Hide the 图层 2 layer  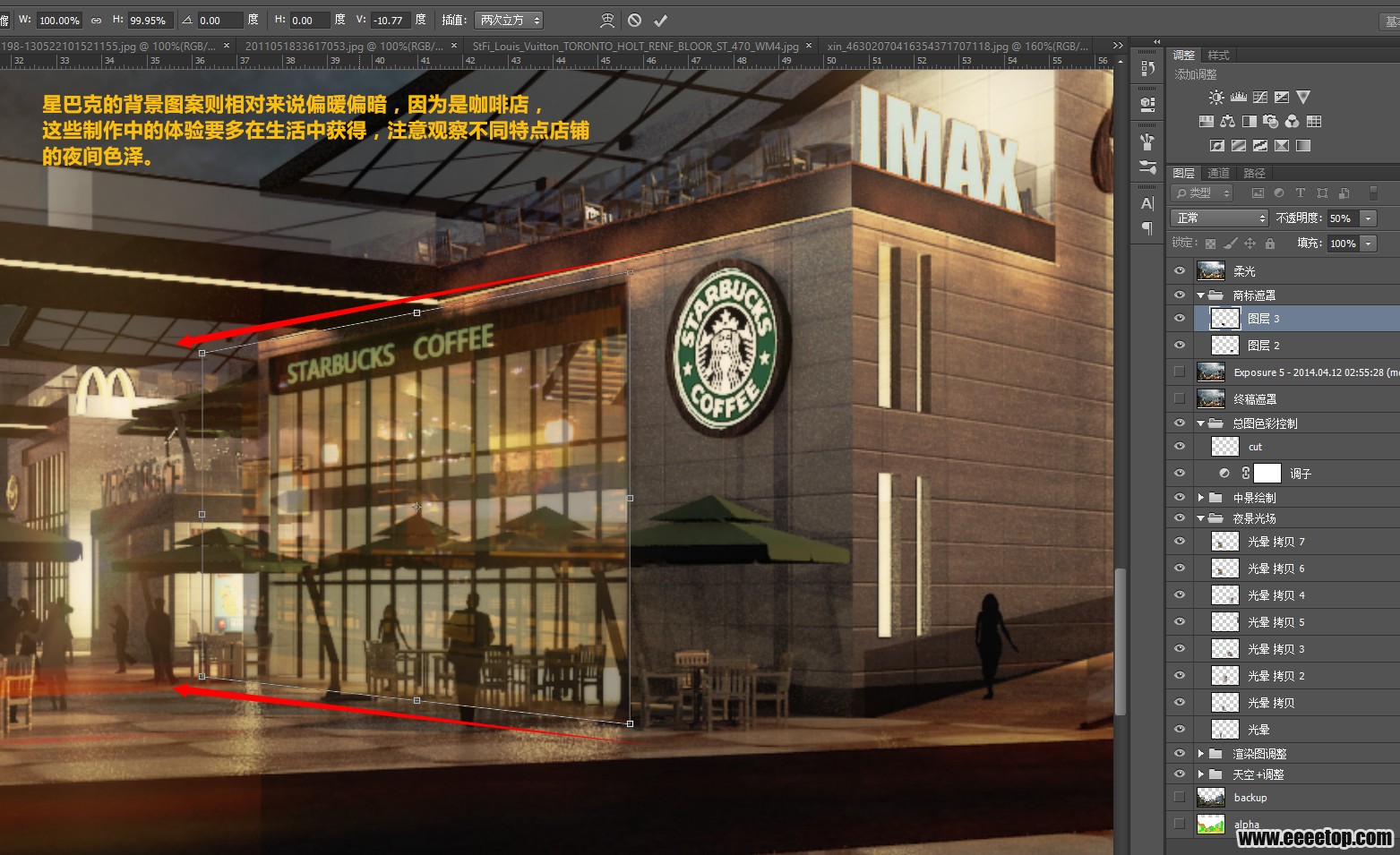[1179, 345]
